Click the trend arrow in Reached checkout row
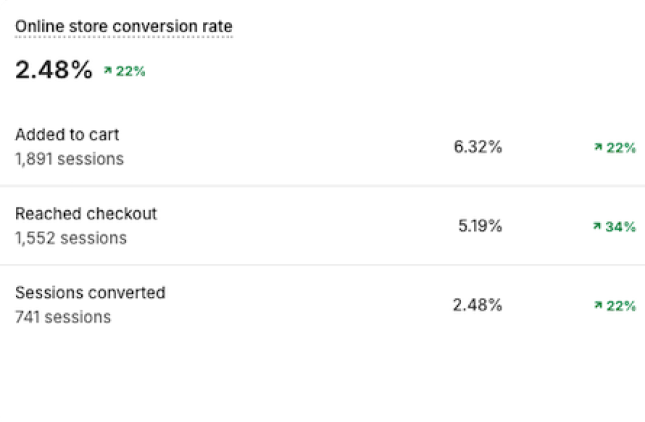The height and width of the screenshot is (422, 645). click(x=597, y=227)
